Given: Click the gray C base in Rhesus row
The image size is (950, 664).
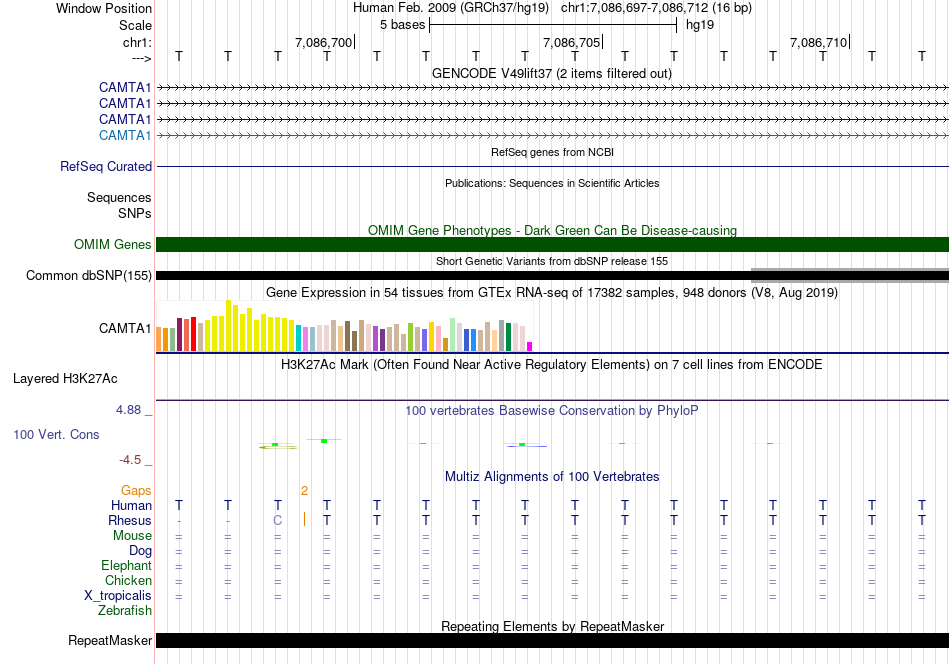Looking at the screenshot, I should click(277, 520).
